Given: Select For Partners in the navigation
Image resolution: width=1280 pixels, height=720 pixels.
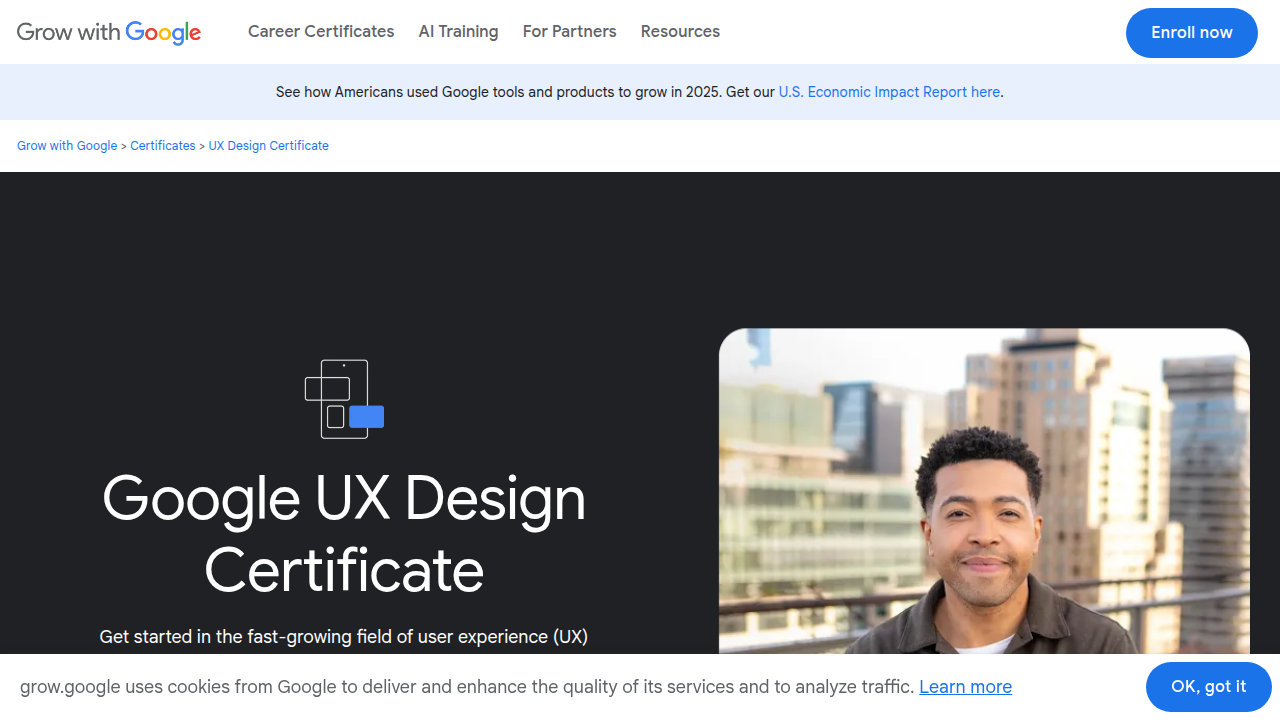Looking at the screenshot, I should point(569,31).
